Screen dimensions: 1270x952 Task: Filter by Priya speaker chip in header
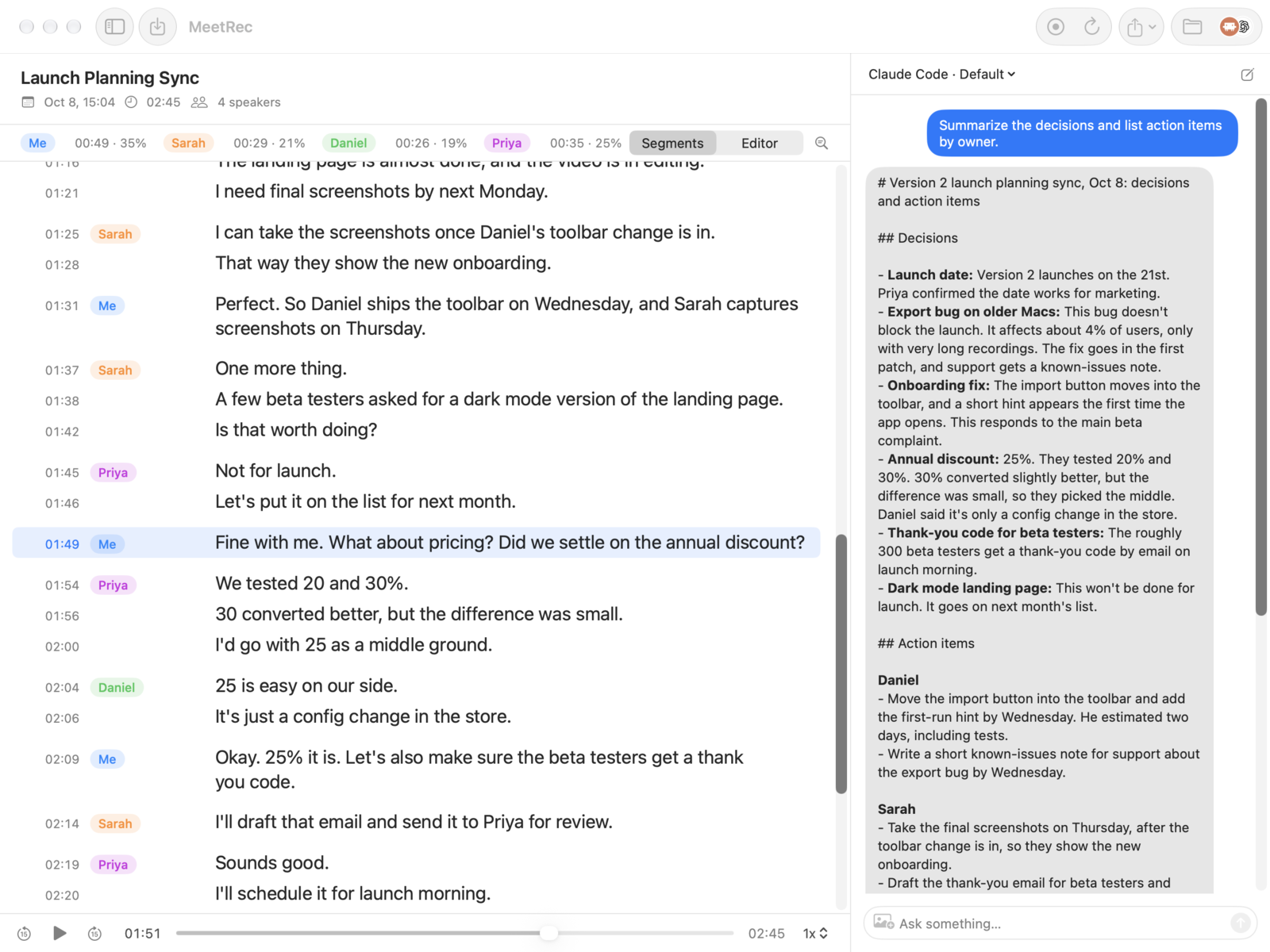click(506, 143)
